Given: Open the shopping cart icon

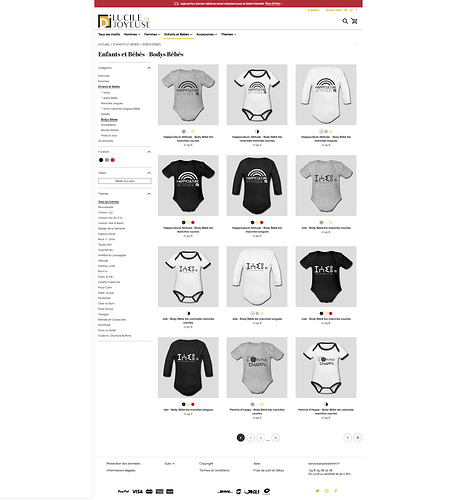Looking at the screenshot, I should pyautogui.click(x=354, y=21).
